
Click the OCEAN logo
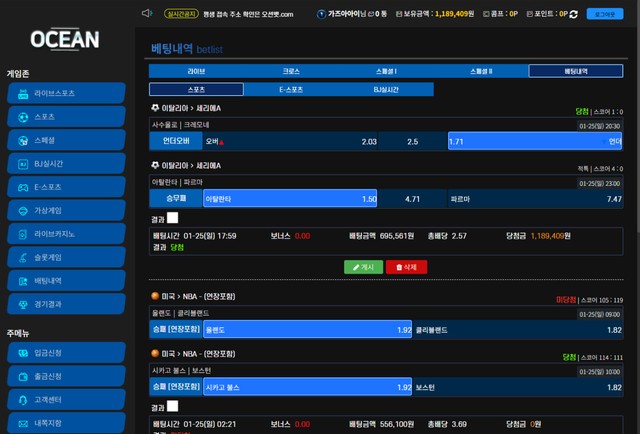coord(64,40)
